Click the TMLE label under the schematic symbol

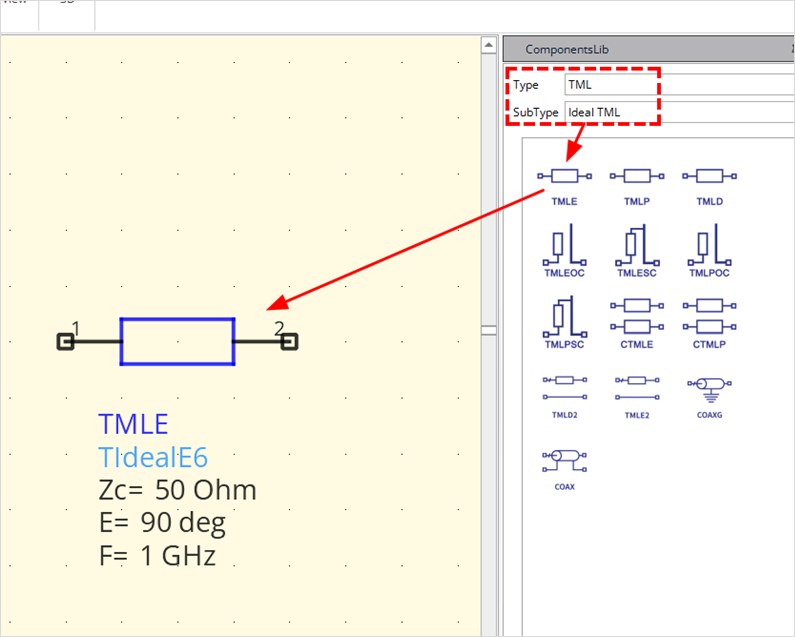(x=133, y=424)
